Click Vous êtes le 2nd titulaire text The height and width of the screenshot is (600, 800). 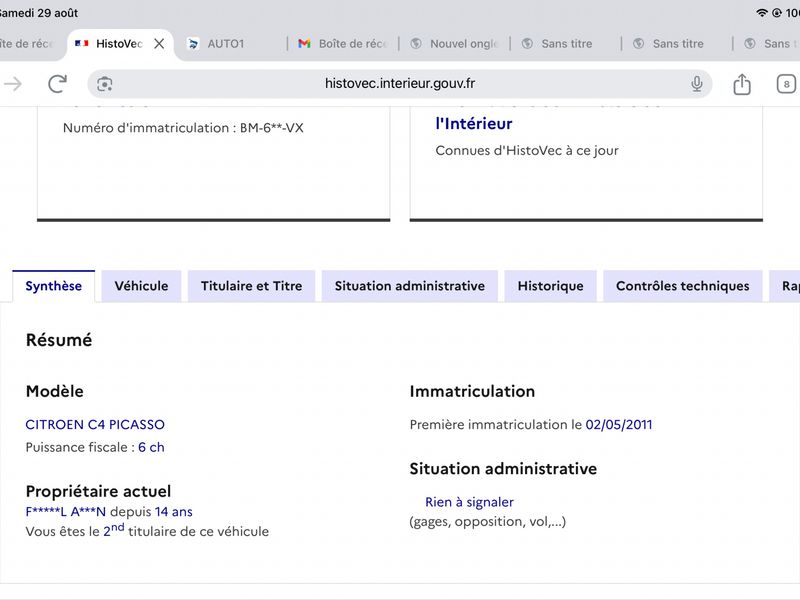click(147, 531)
